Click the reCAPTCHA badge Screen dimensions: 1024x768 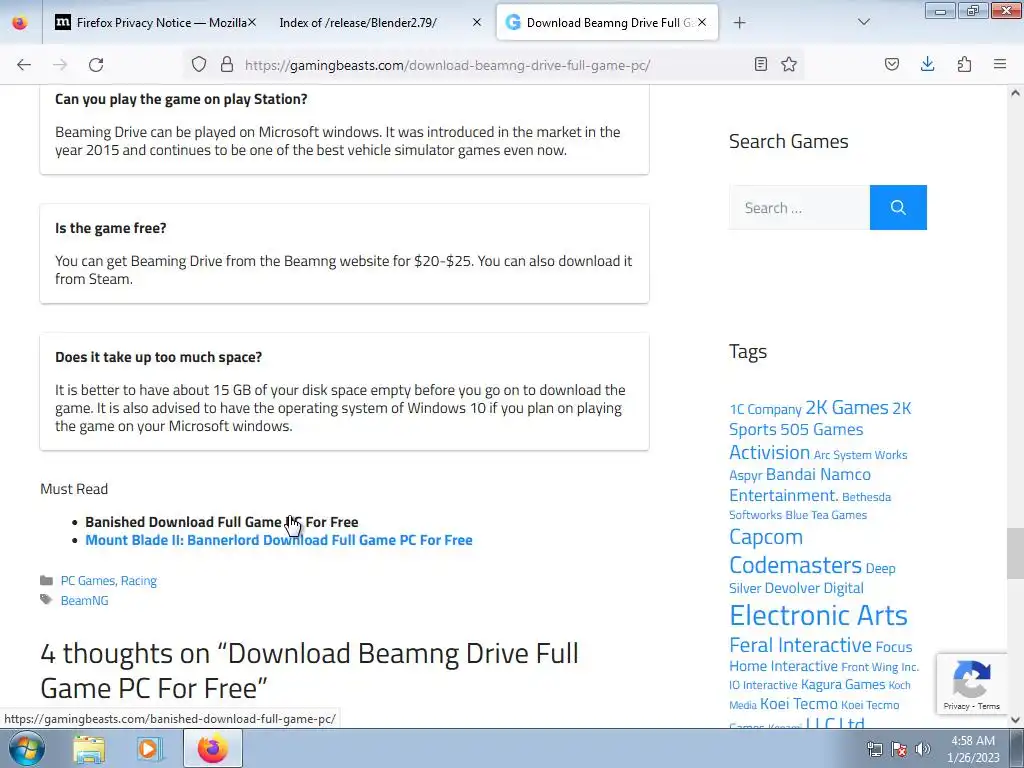(x=972, y=683)
